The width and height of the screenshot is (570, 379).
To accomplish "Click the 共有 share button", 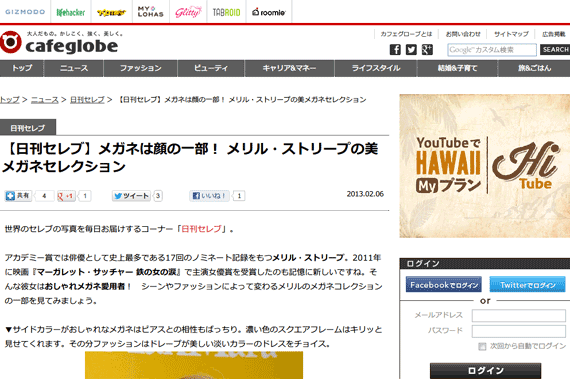I will 19,196.
